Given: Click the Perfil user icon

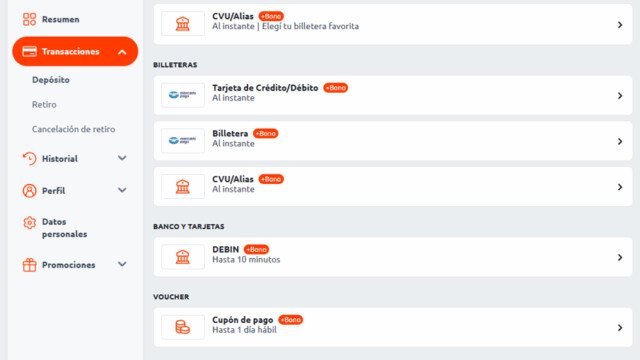Looking at the screenshot, I should point(29,191).
